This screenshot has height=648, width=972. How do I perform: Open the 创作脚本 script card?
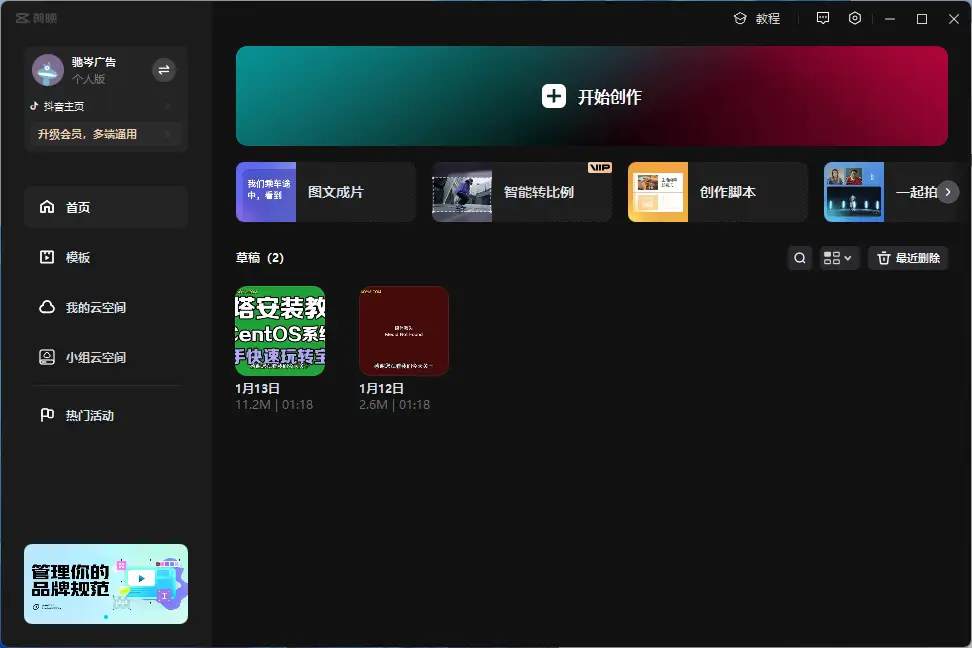click(x=718, y=192)
